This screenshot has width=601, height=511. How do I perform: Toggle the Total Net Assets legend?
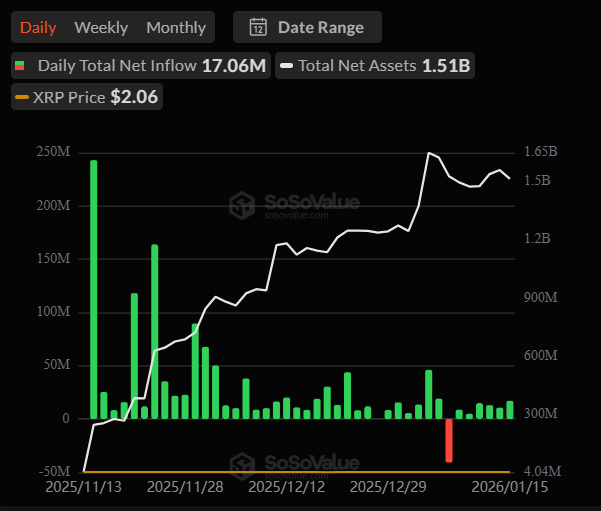tap(375, 66)
